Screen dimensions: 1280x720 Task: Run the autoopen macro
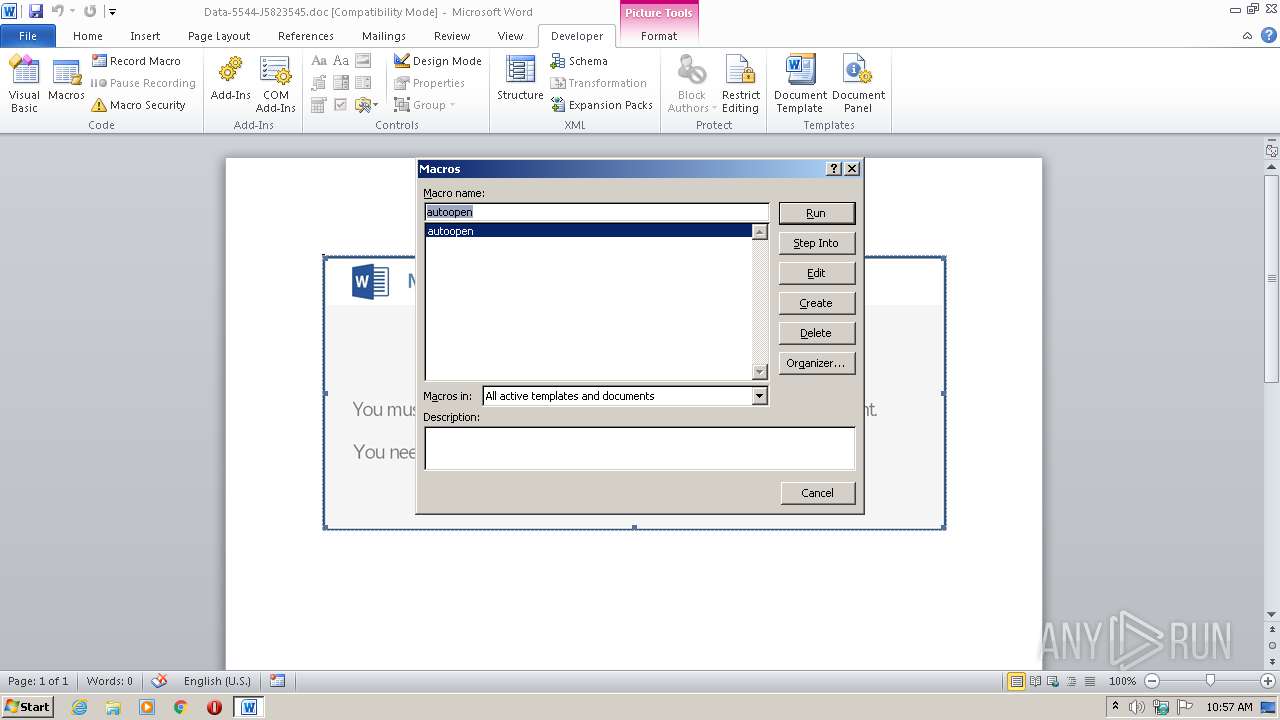pos(816,213)
